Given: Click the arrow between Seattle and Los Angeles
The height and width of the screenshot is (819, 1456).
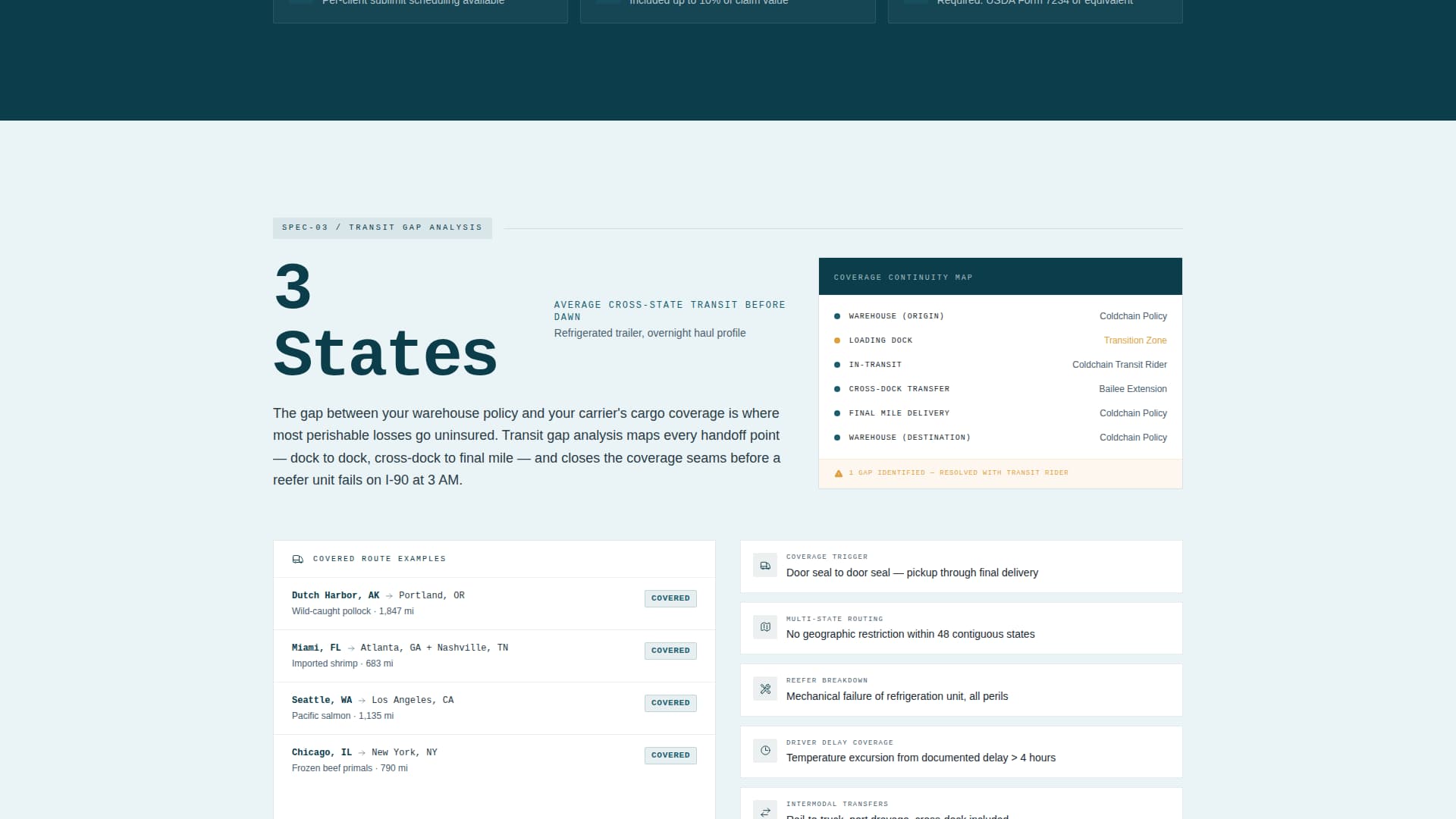Looking at the screenshot, I should (362, 701).
